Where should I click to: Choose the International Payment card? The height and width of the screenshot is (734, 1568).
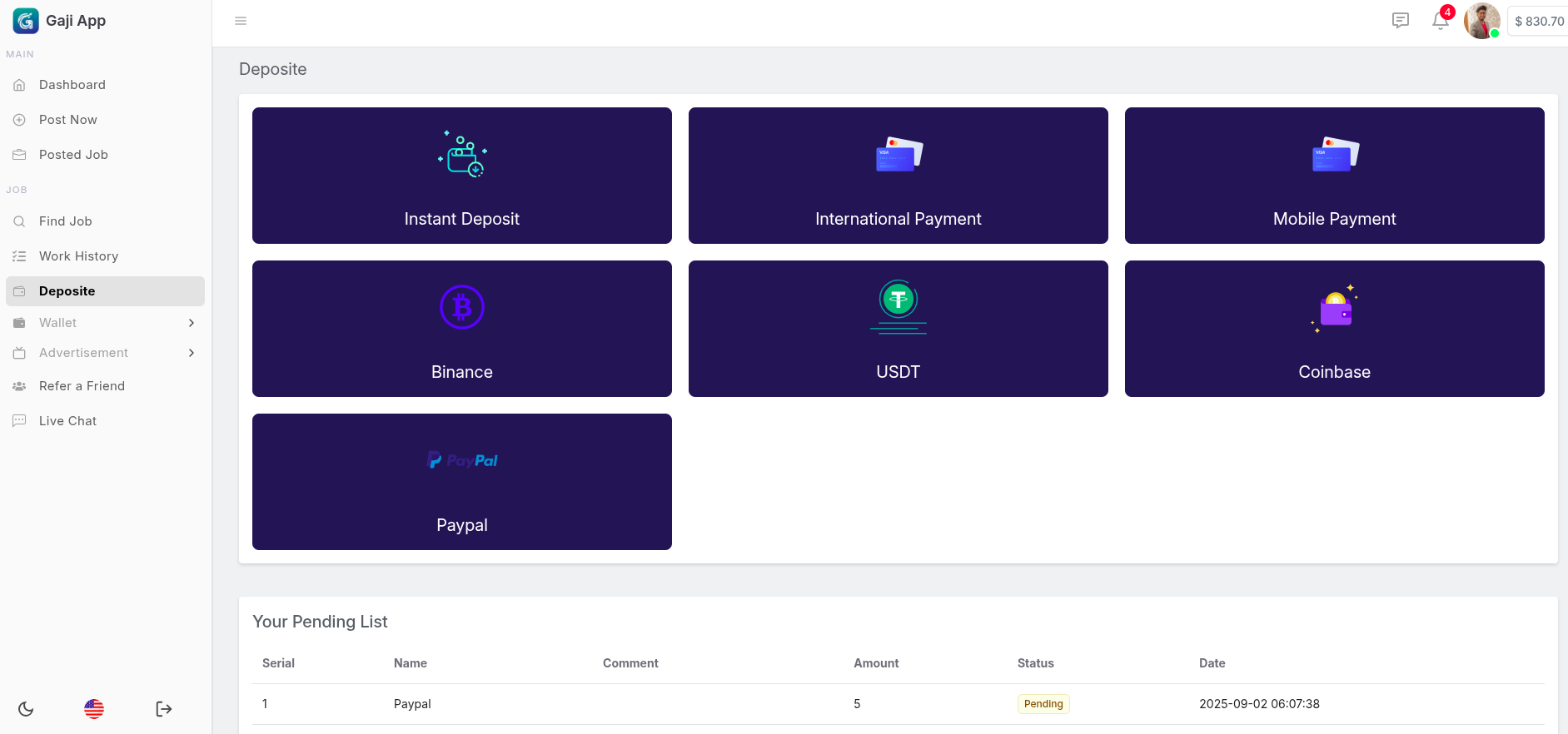coord(898,176)
